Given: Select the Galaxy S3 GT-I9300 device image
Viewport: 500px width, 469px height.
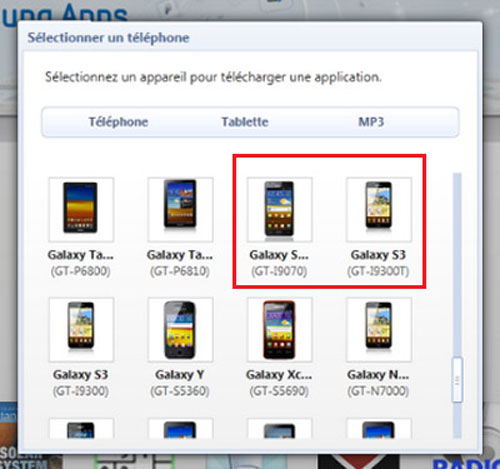Looking at the screenshot, I should 81,329.
